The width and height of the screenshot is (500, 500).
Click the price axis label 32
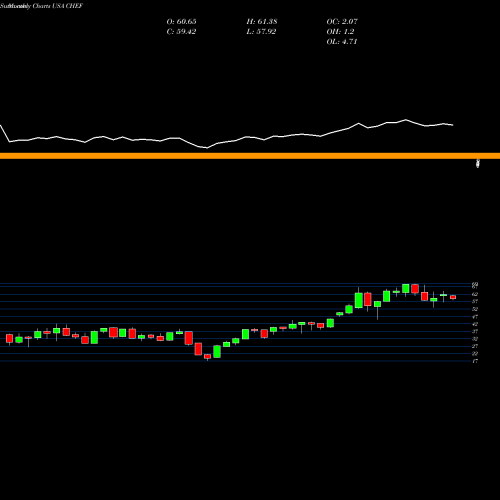(475, 339)
